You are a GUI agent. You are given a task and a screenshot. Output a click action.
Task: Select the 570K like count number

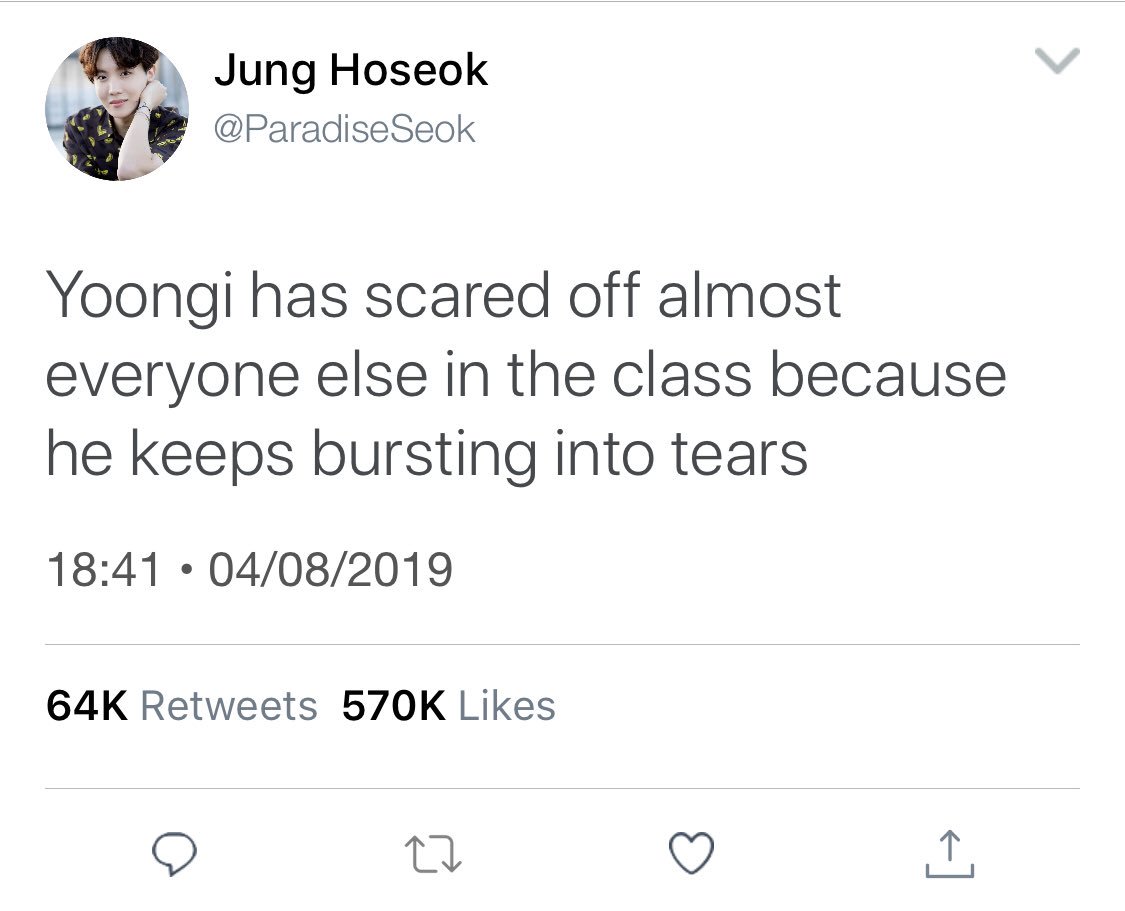pos(393,705)
